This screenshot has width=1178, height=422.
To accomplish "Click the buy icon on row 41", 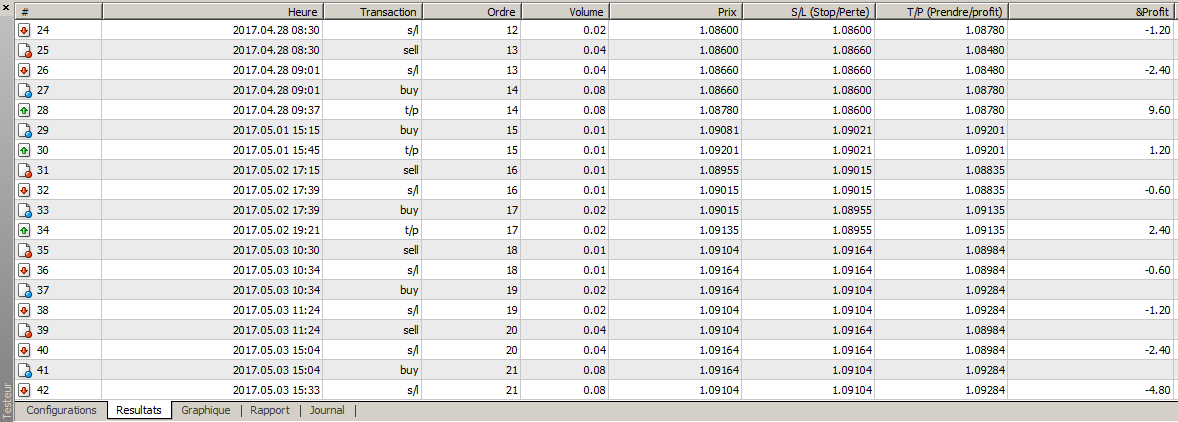I will tap(24, 370).
